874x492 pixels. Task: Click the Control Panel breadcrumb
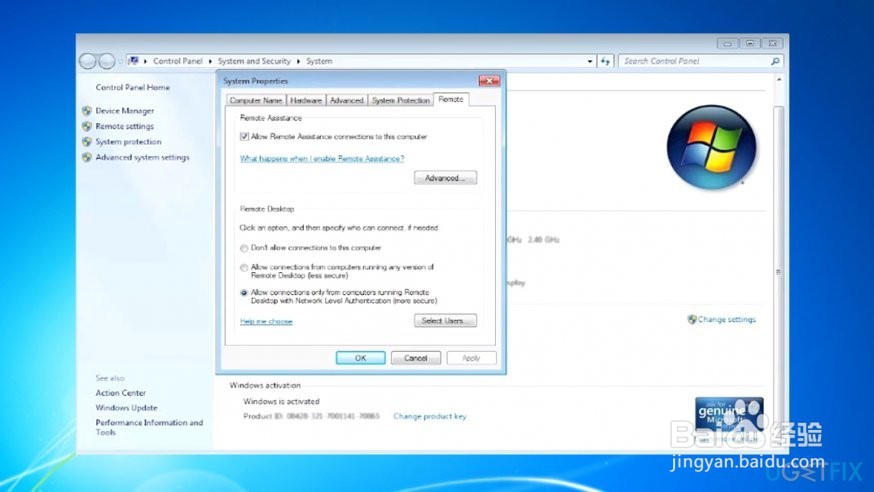[178, 61]
